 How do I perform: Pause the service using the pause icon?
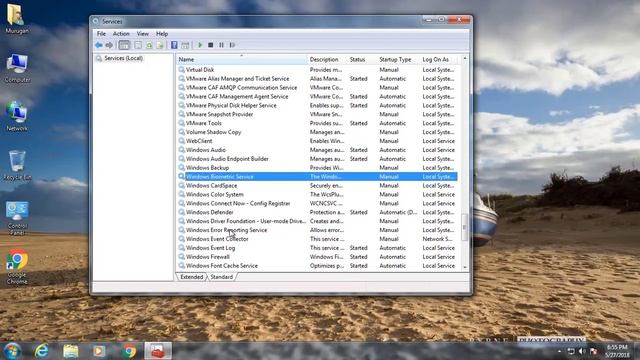click(221, 45)
